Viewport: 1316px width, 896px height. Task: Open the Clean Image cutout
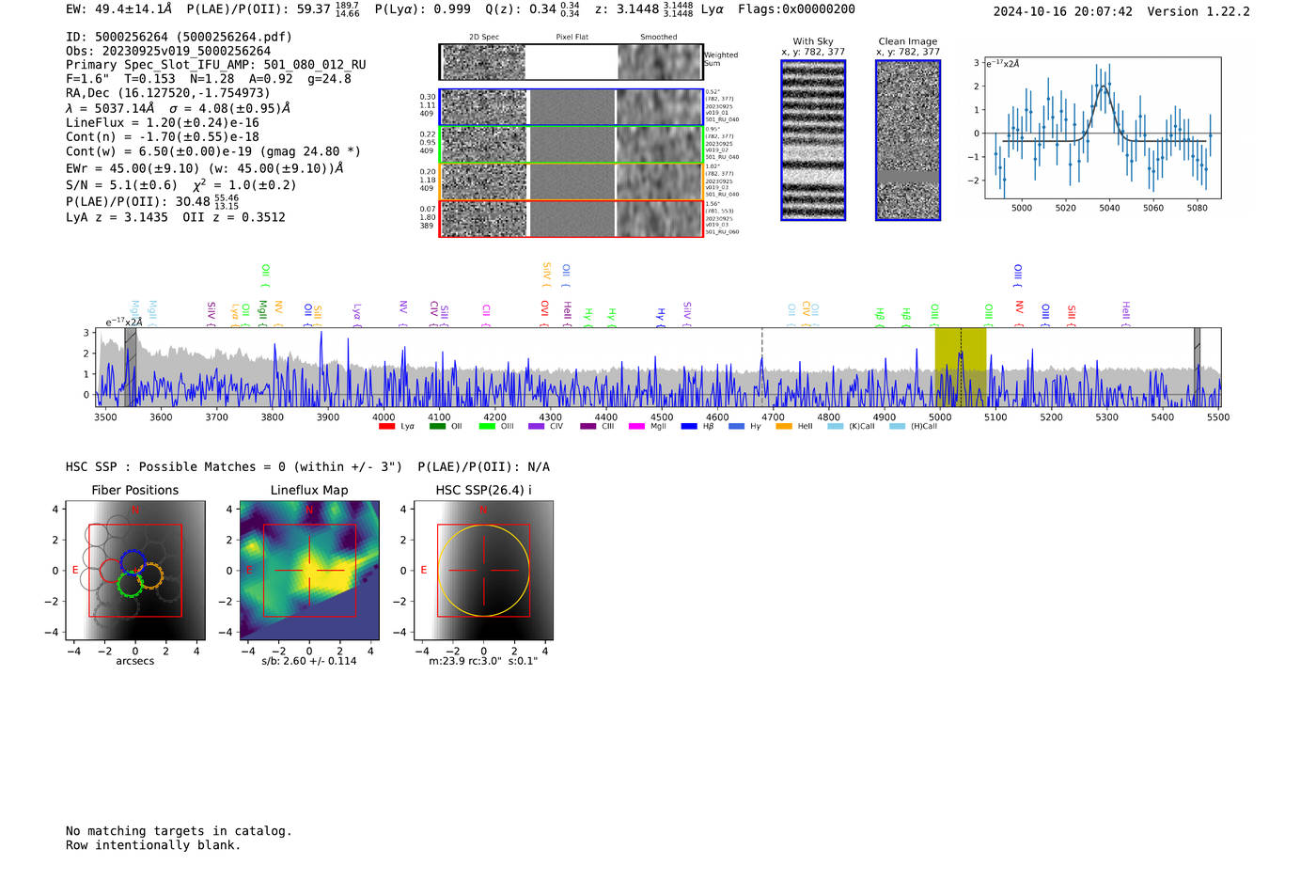[908, 140]
